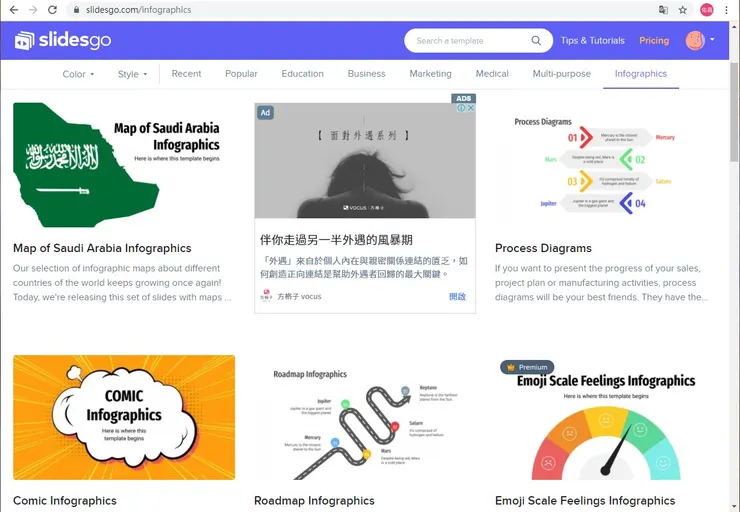Expand the Style filter dropdown

click(133, 74)
